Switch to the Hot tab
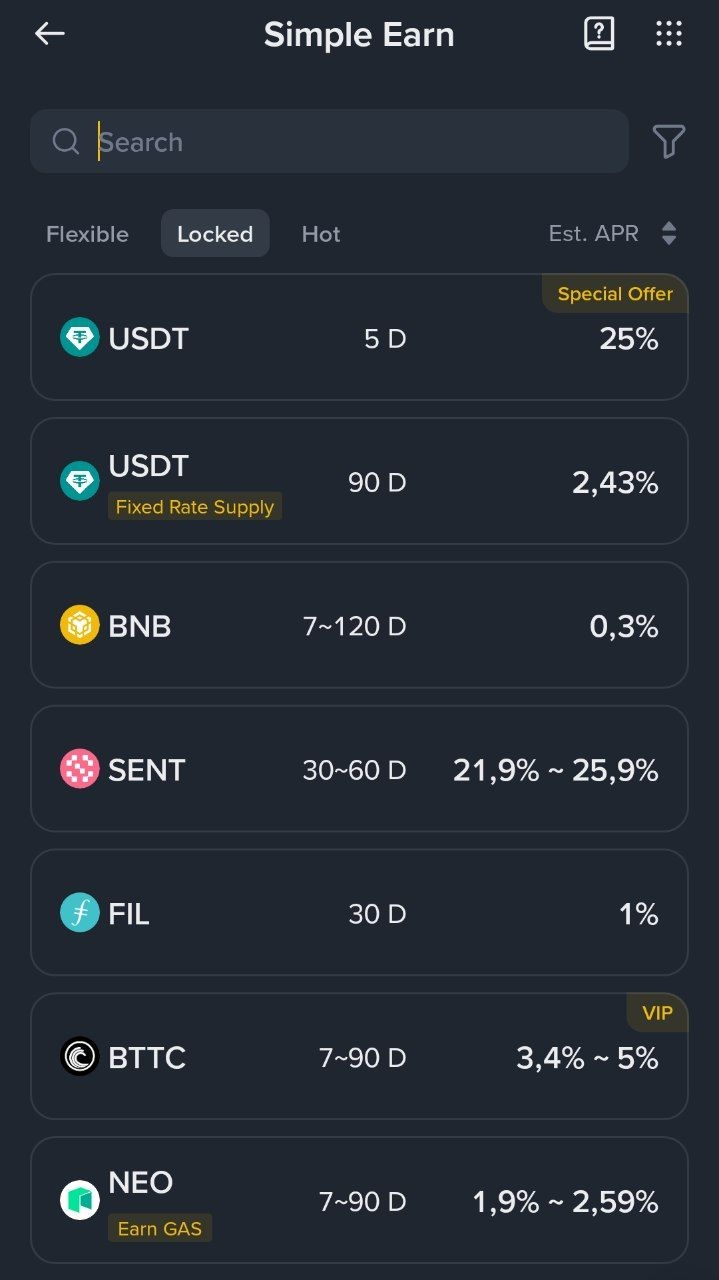This screenshot has height=1280, width=719. coord(321,234)
